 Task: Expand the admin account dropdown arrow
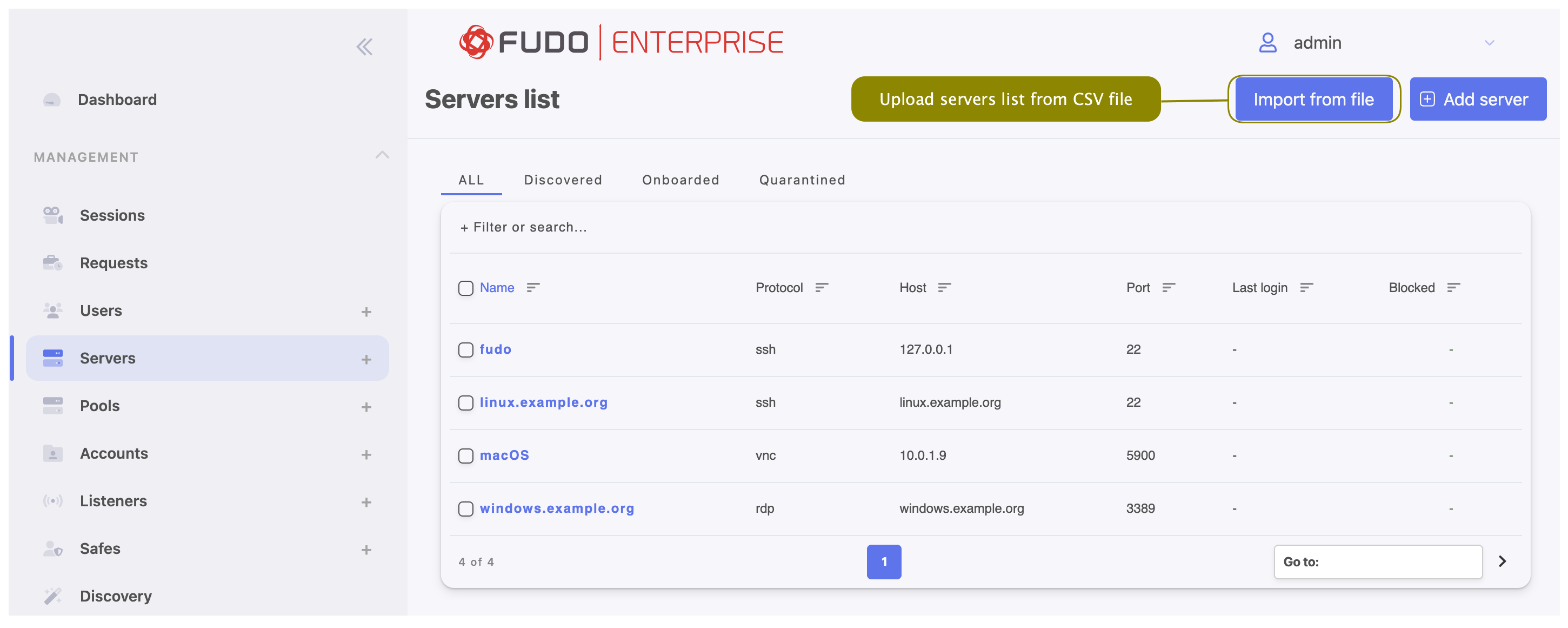coord(1490,43)
